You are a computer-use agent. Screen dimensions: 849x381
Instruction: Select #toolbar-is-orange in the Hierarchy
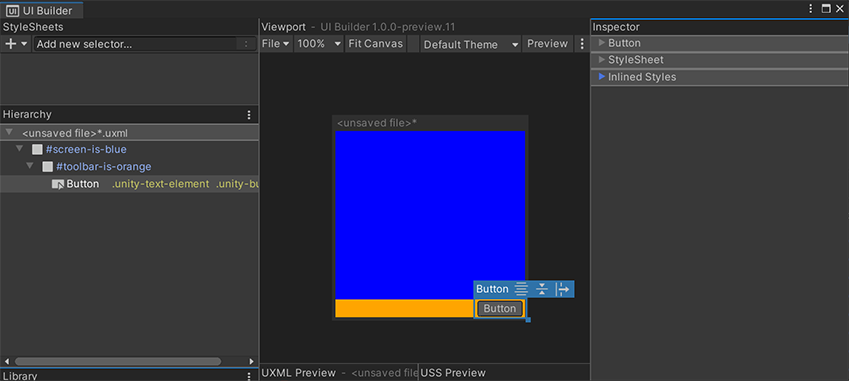pos(103,167)
